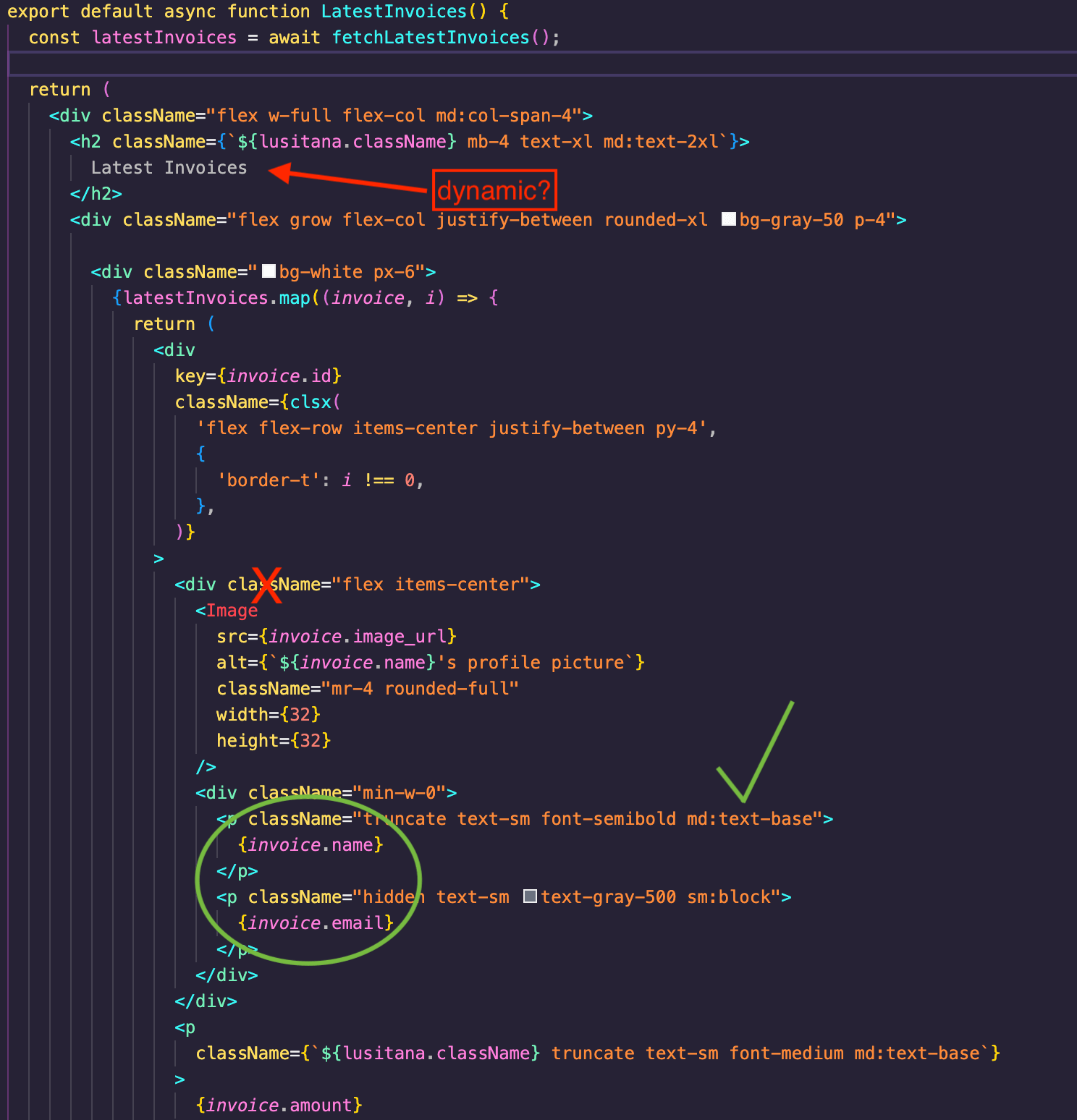Click the {invoice.name} expression
1077x1120 pixels.
click(x=310, y=845)
